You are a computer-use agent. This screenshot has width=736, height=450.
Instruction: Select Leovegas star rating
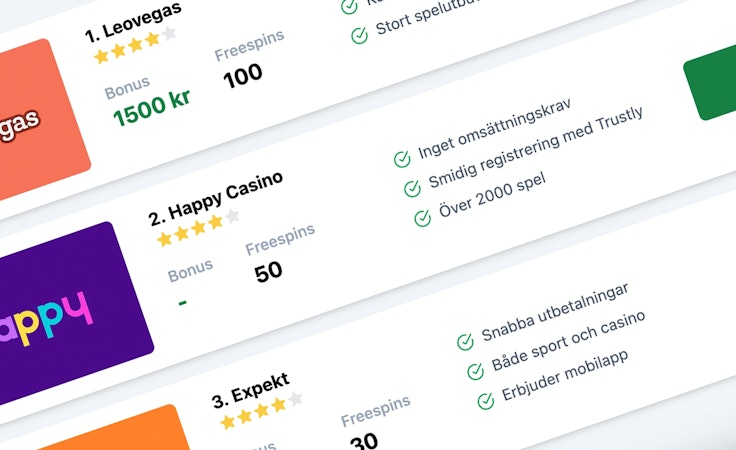tap(135, 45)
